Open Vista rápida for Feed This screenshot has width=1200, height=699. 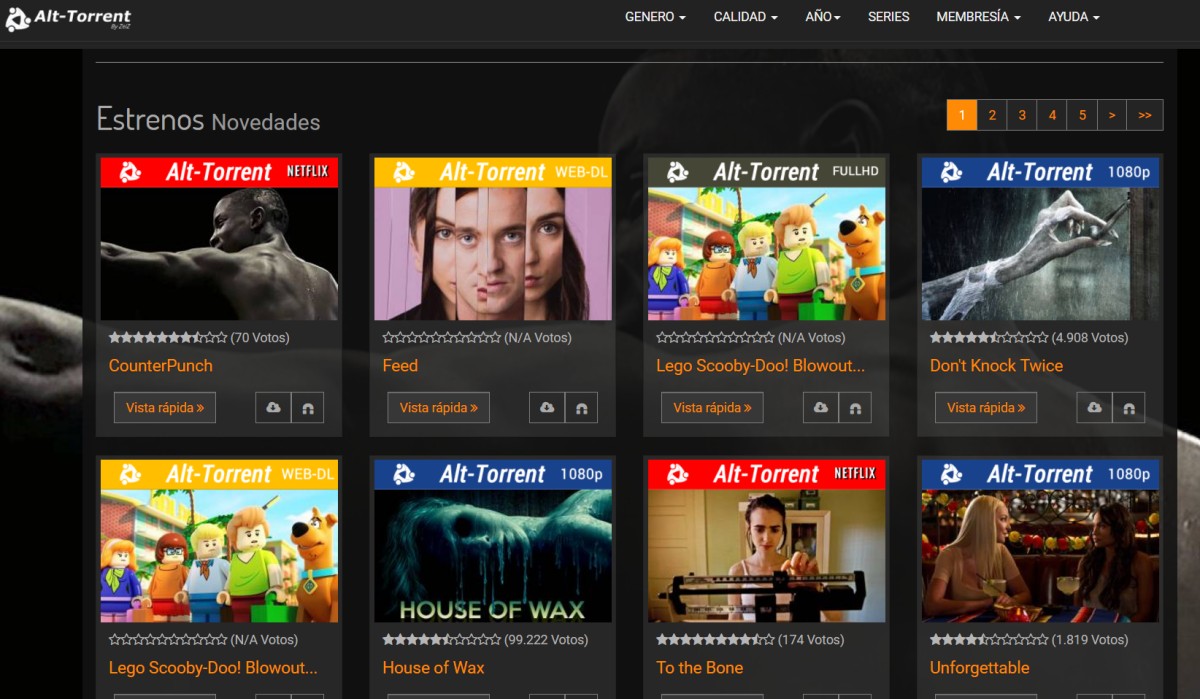439,407
